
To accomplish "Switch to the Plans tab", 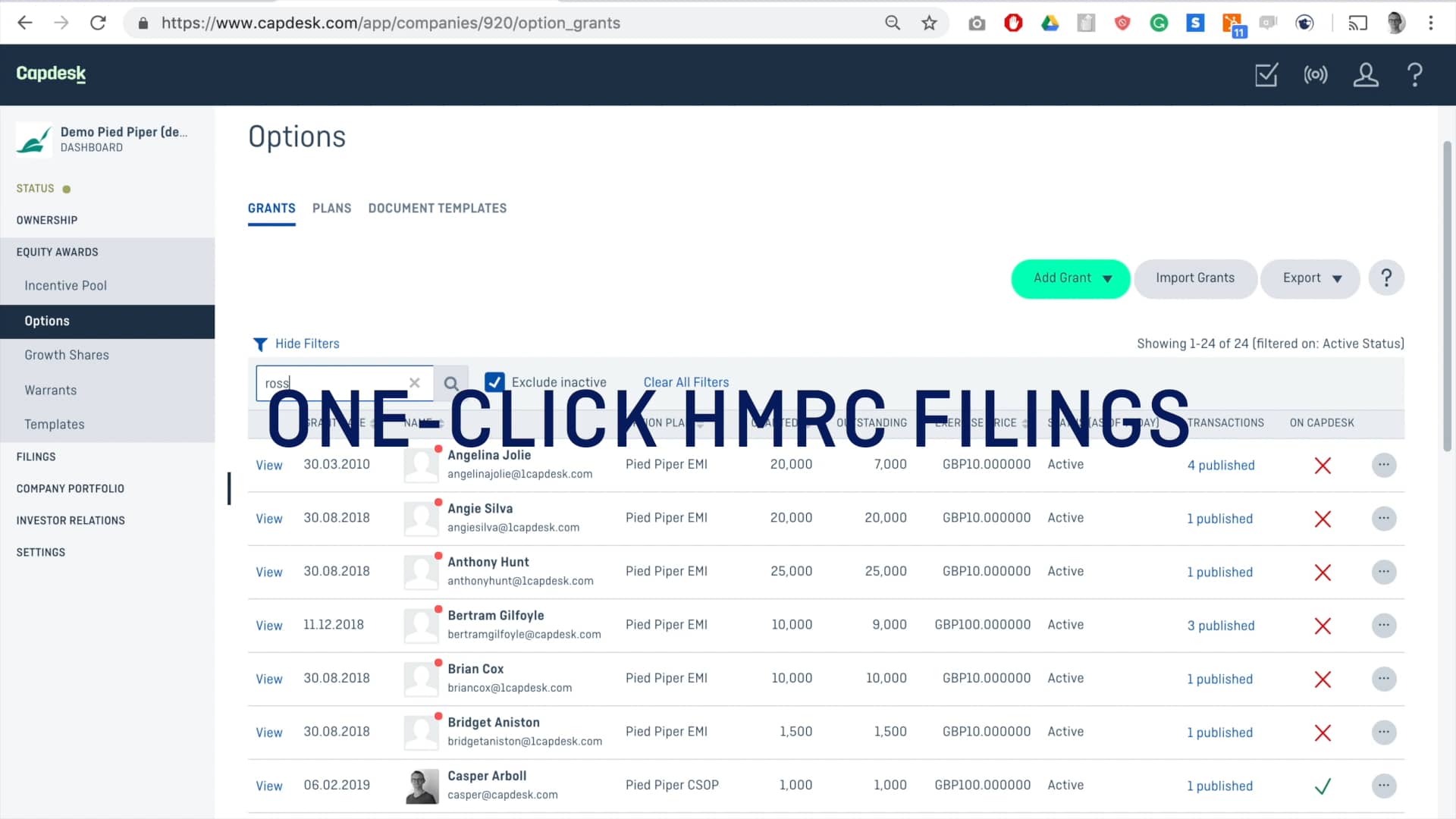I will pyautogui.click(x=331, y=208).
